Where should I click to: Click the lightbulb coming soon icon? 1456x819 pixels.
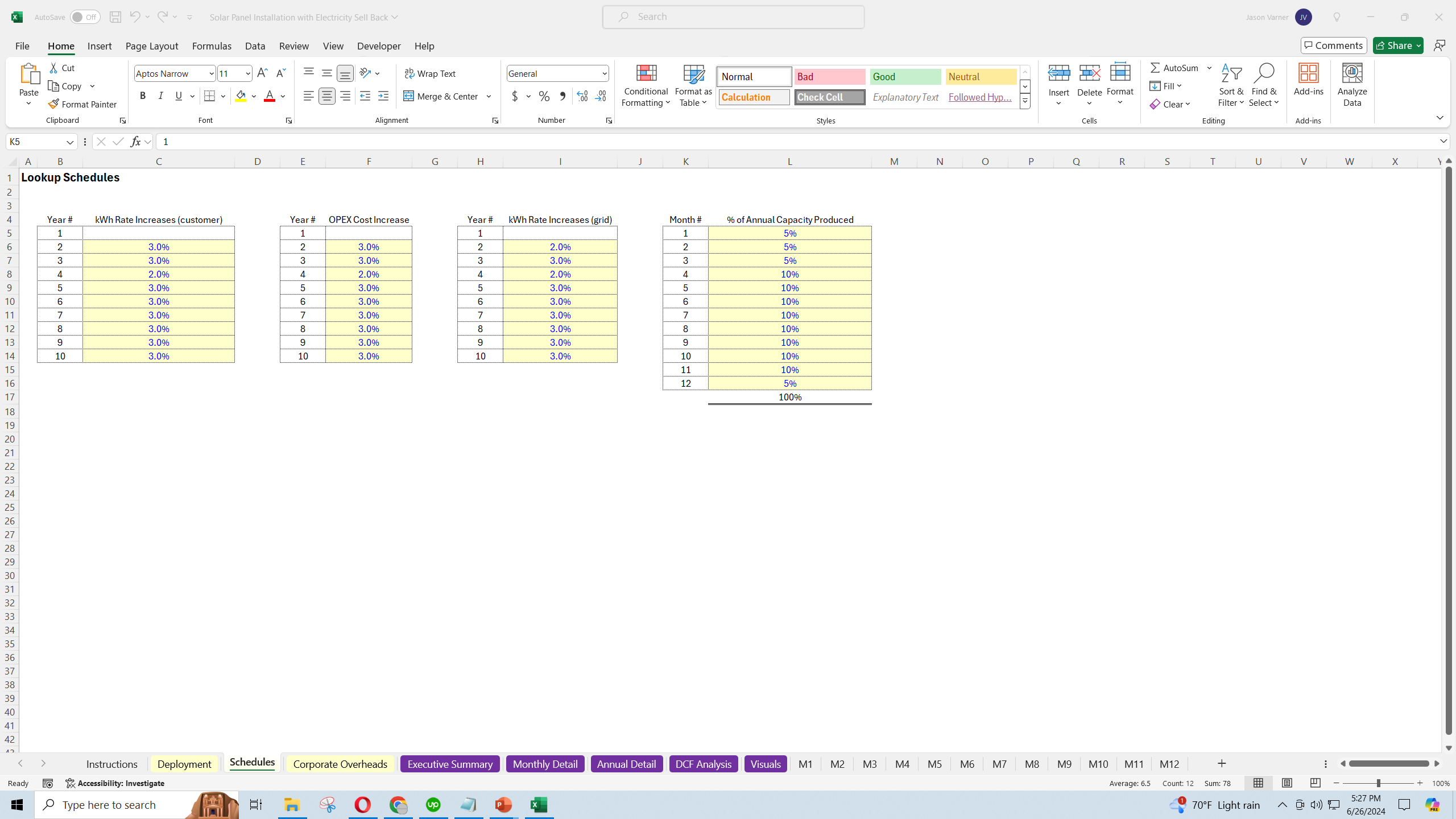tap(1337, 17)
